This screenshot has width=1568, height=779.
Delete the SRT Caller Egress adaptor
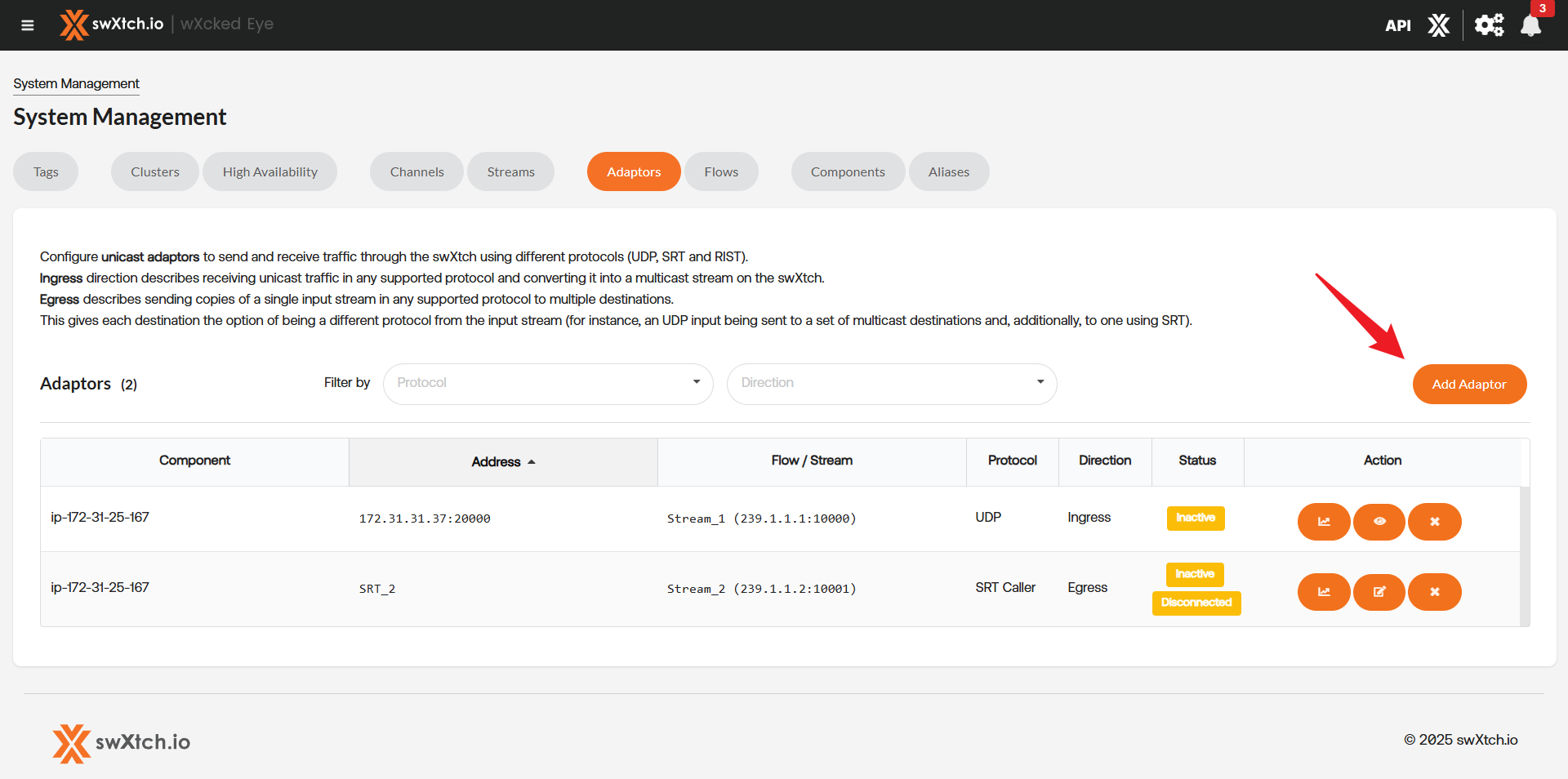pyautogui.click(x=1434, y=592)
